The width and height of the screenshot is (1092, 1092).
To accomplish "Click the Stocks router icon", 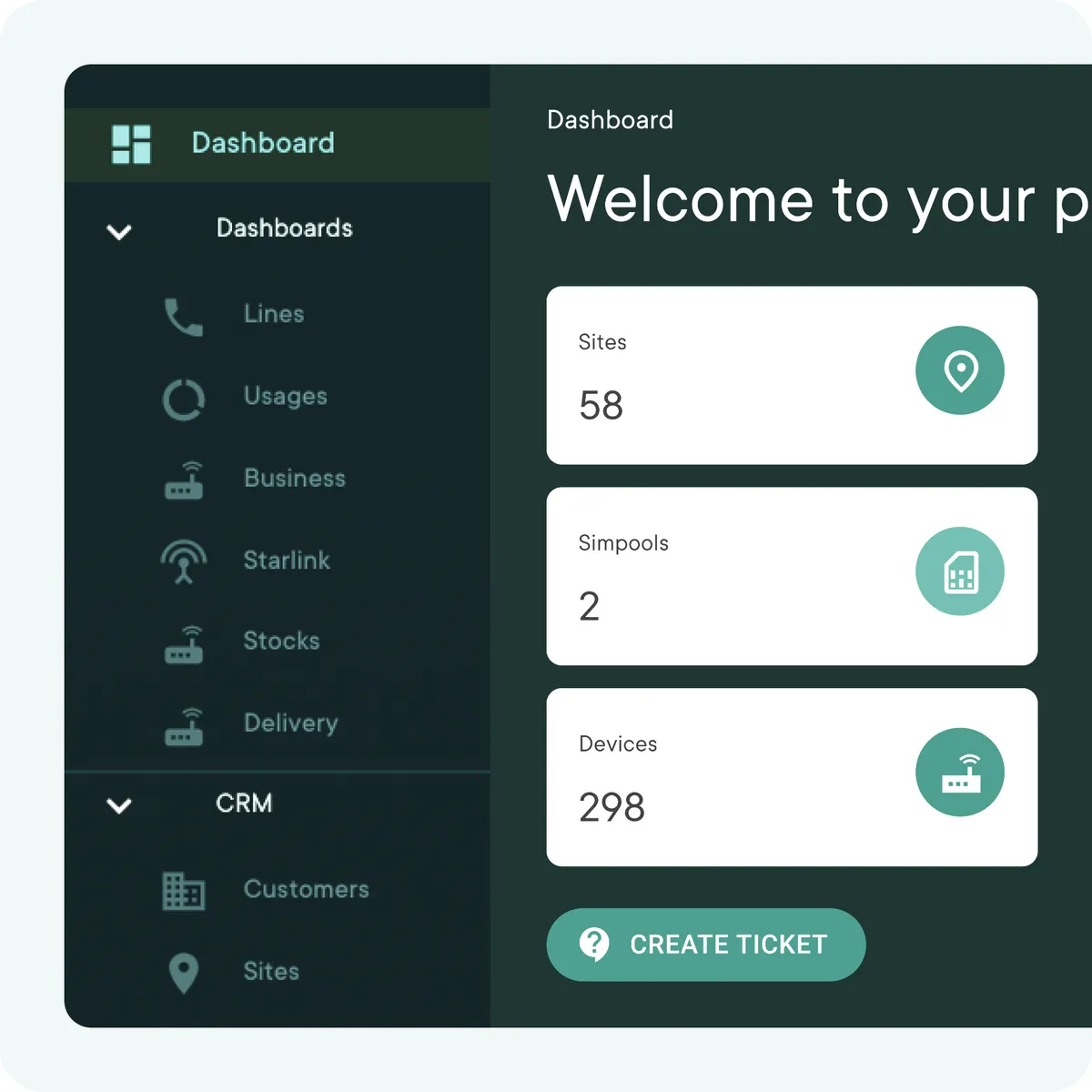I will pos(184,644).
